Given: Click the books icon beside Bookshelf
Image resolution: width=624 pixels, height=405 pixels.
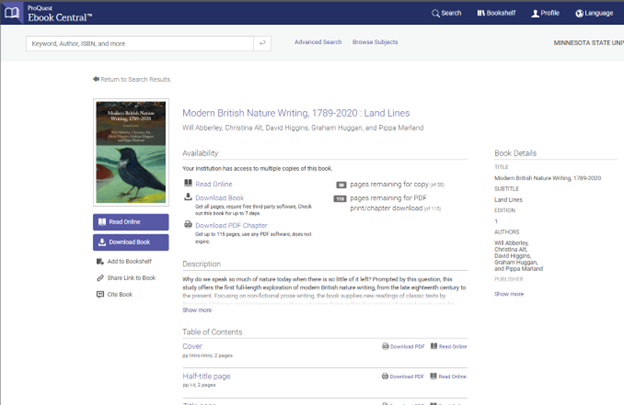Looking at the screenshot, I should pyautogui.click(x=481, y=13).
